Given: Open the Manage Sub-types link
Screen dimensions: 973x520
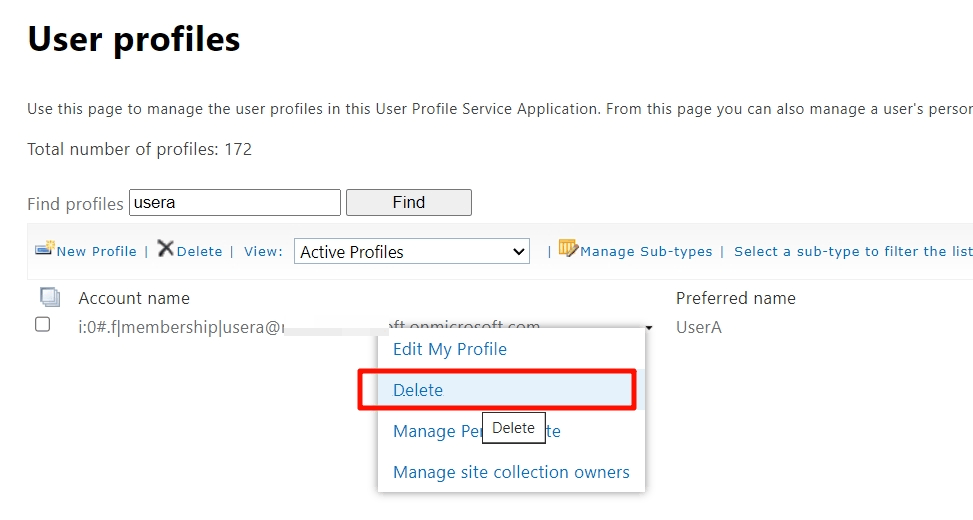Looking at the screenshot, I should [x=646, y=252].
